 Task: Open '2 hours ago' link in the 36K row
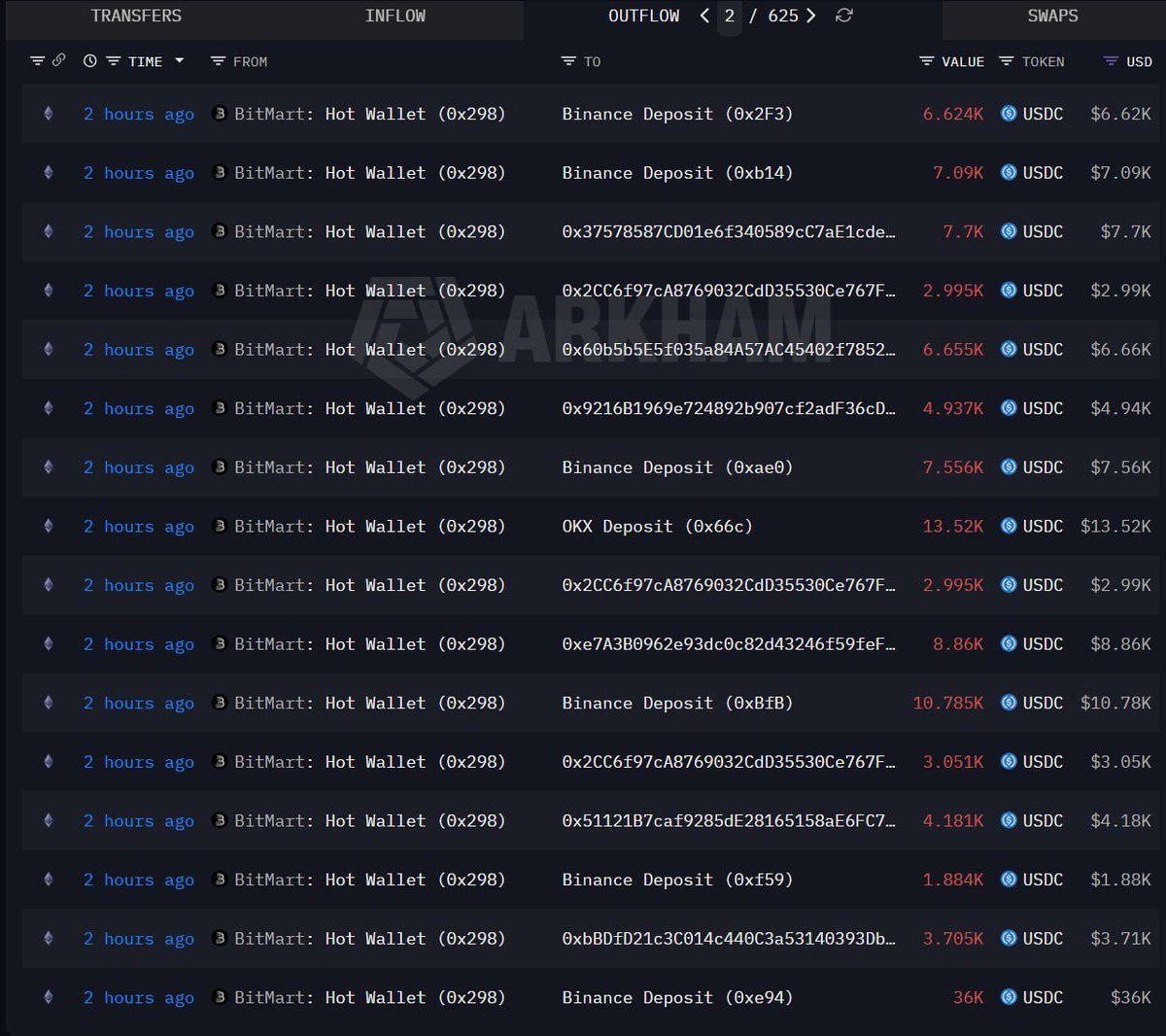[x=139, y=998]
